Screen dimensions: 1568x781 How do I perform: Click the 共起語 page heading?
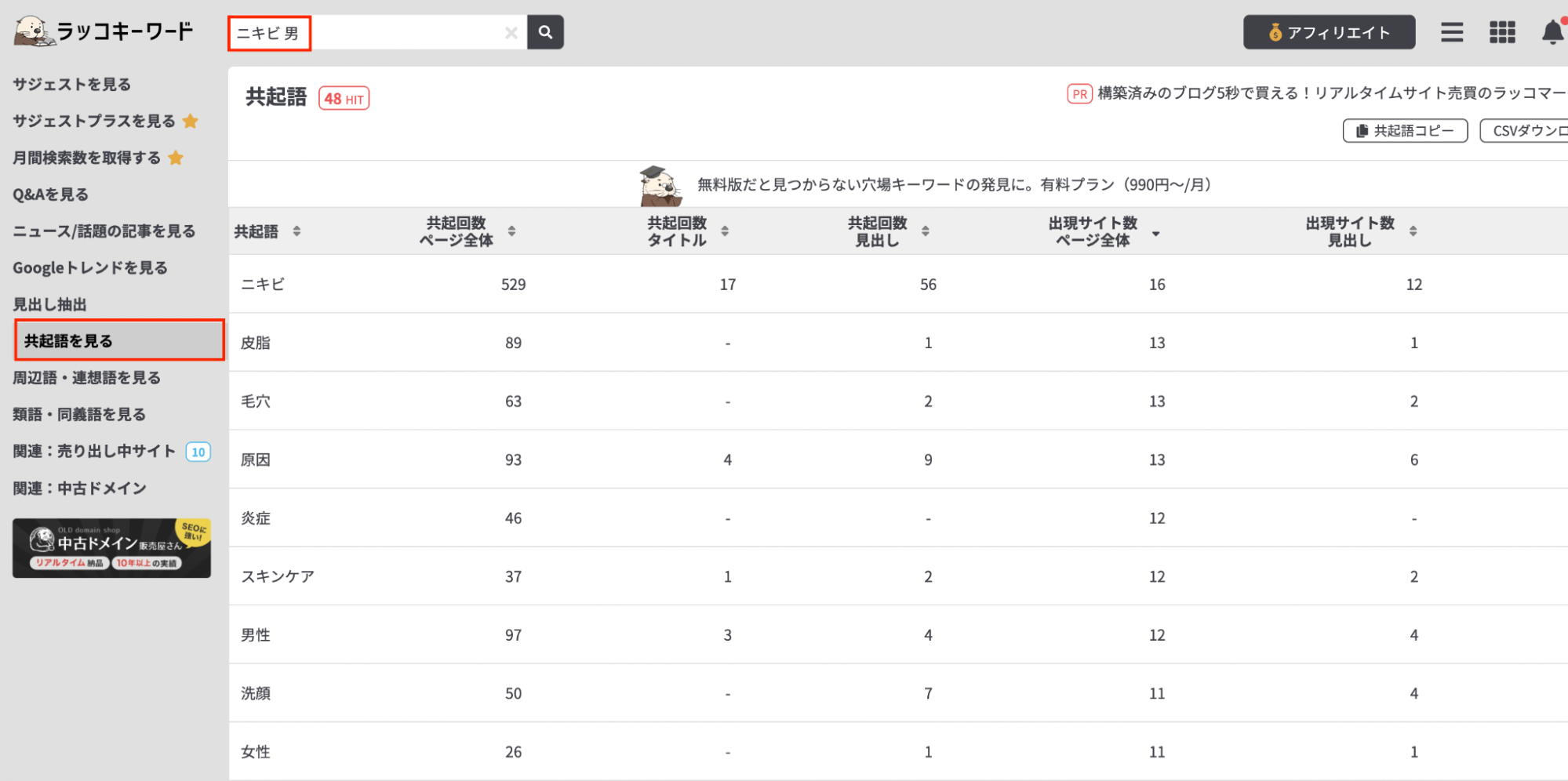click(276, 97)
